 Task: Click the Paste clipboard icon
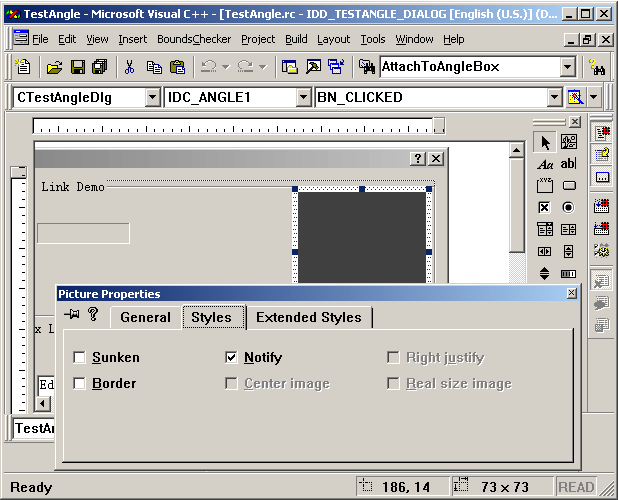coord(177,67)
